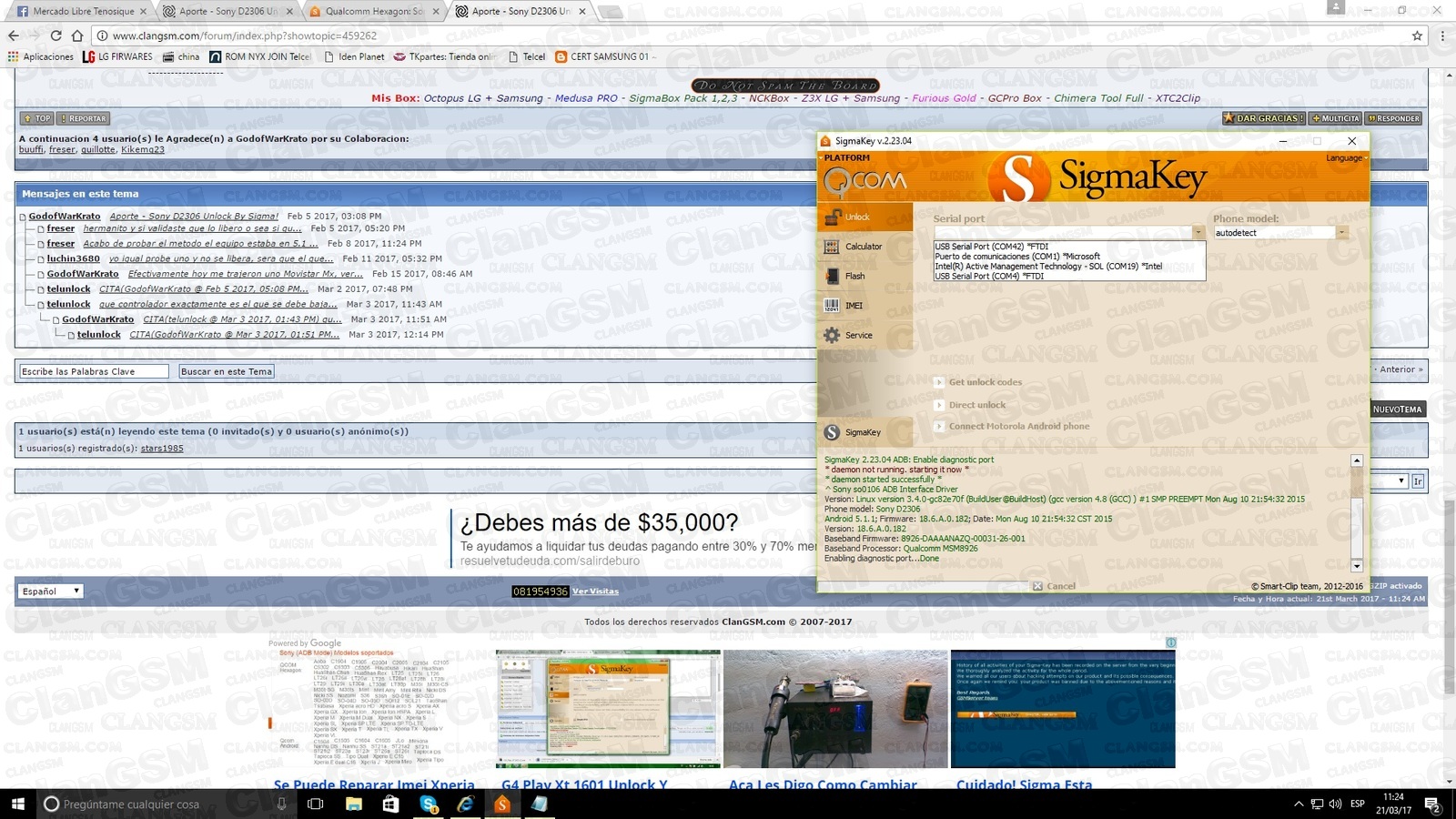
Task: Click DAR GRACIAS button
Action: pos(1263,118)
